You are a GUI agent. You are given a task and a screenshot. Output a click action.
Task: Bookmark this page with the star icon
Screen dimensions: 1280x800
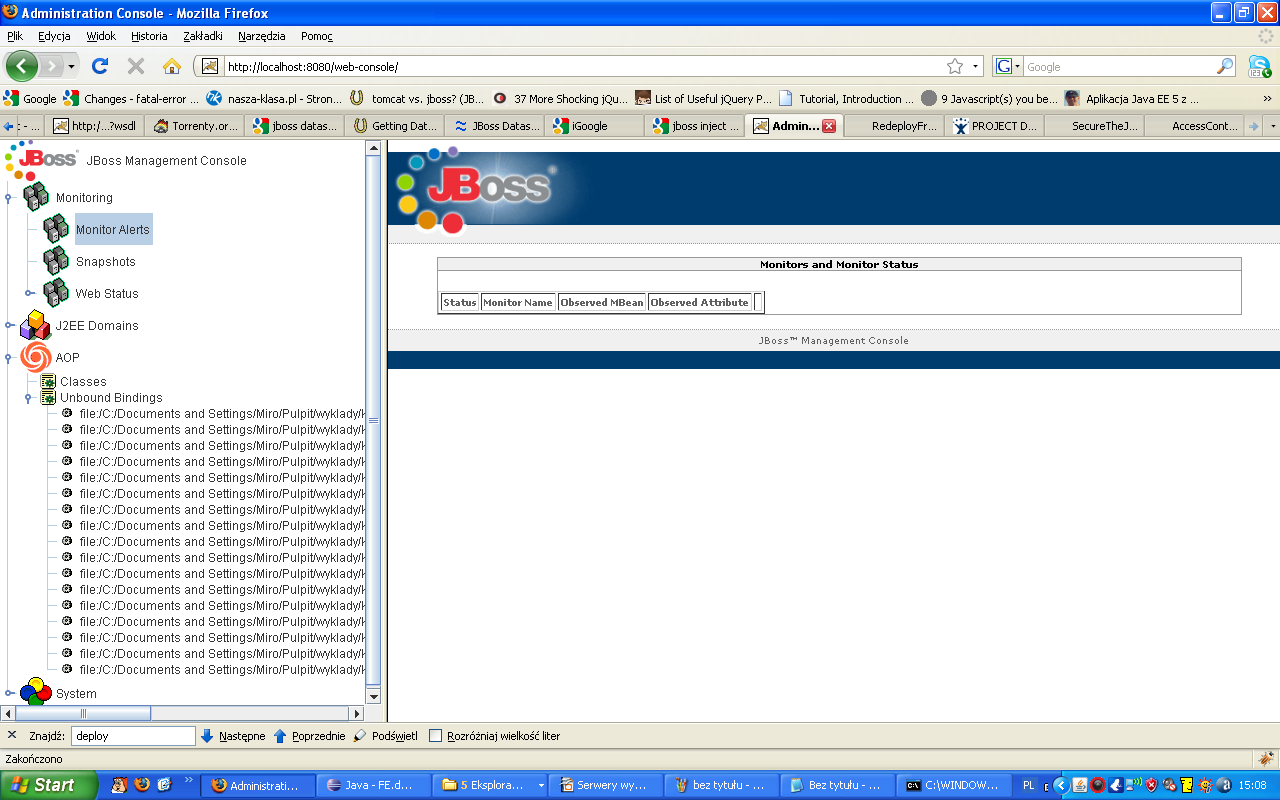(955, 66)
